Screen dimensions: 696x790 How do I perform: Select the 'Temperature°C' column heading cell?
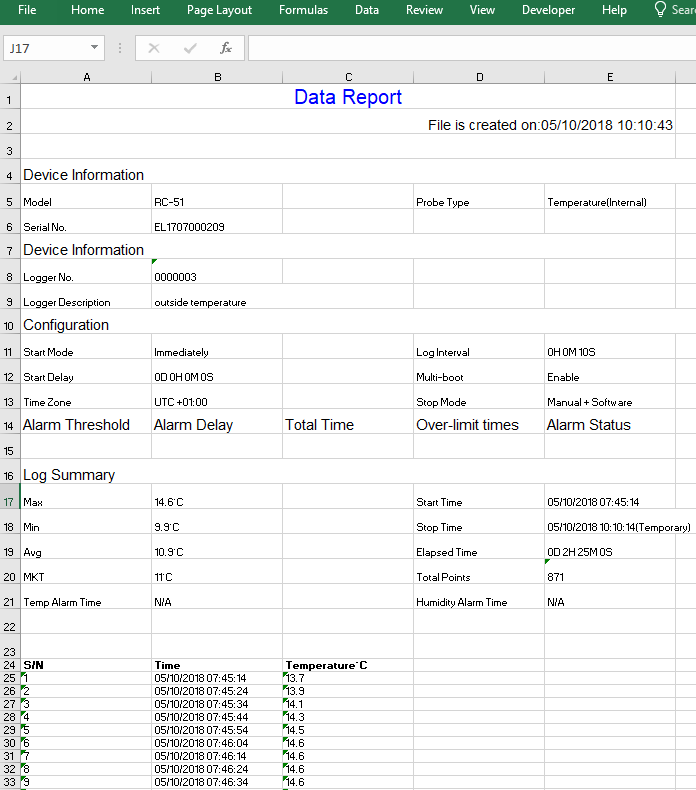point(348,666)
